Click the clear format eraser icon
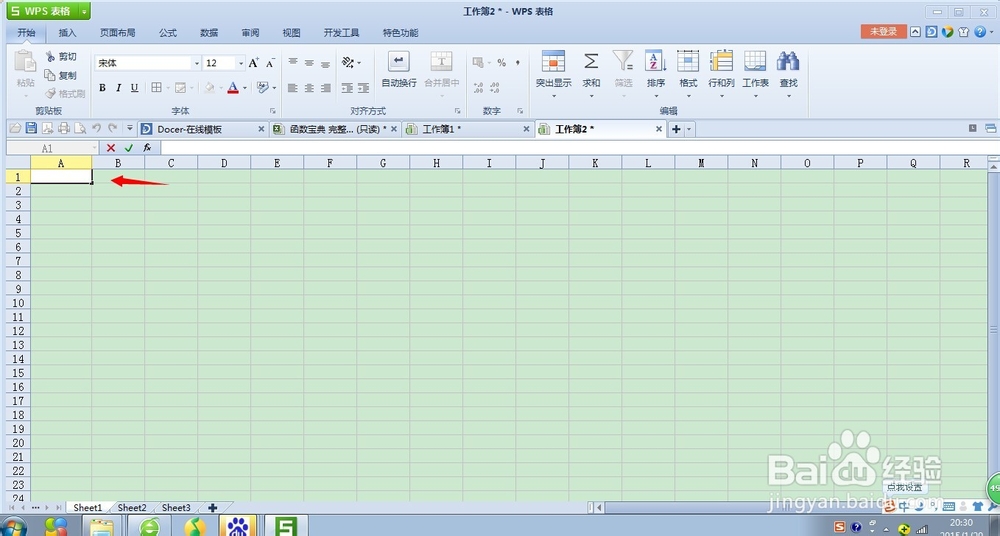The image size is (1000, 536). (x=263, y=87)
